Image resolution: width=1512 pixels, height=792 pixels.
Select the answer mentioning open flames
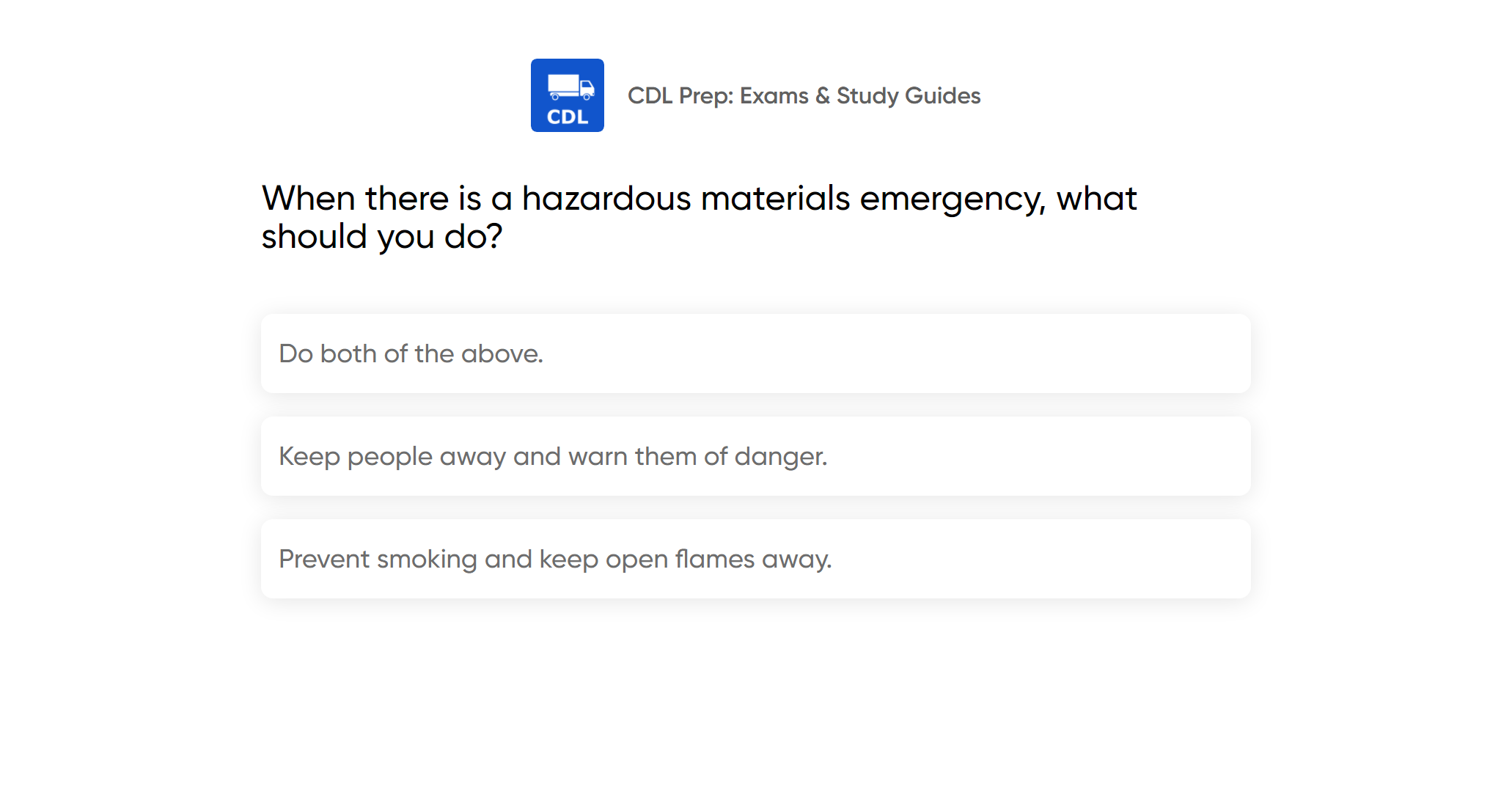[x=555, y=559]
